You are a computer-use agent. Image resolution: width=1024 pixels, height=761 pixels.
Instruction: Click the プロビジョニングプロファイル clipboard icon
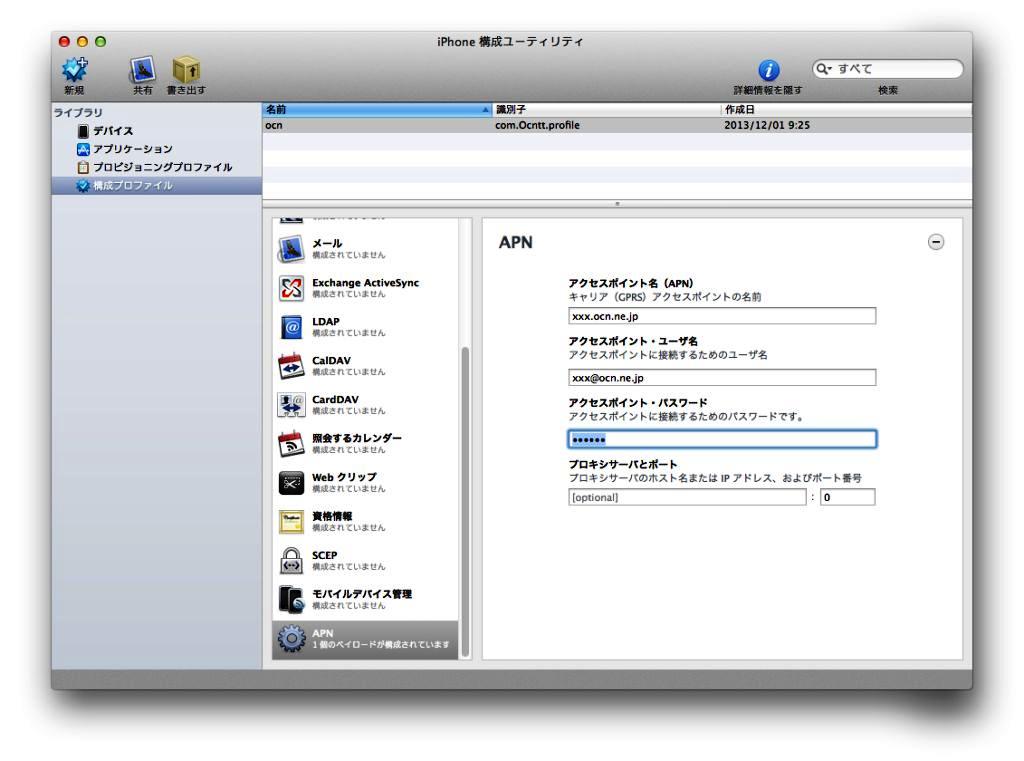83,167
